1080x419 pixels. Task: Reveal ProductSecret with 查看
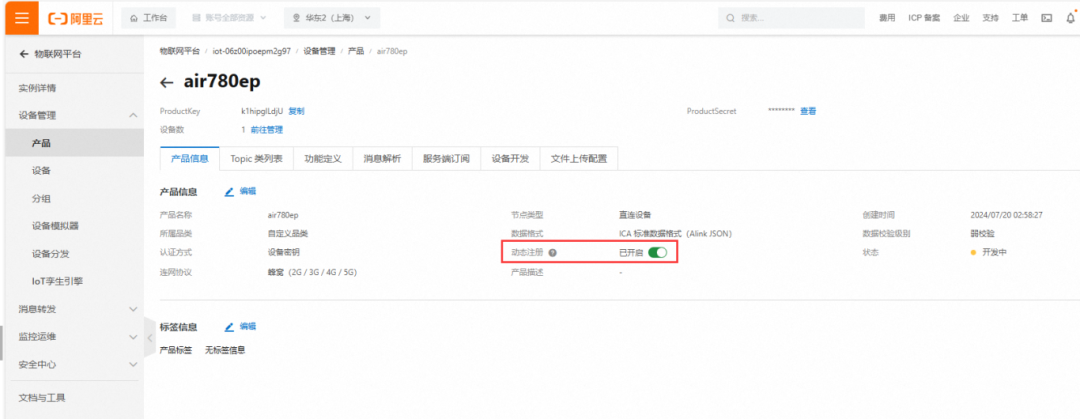(808, 110)
